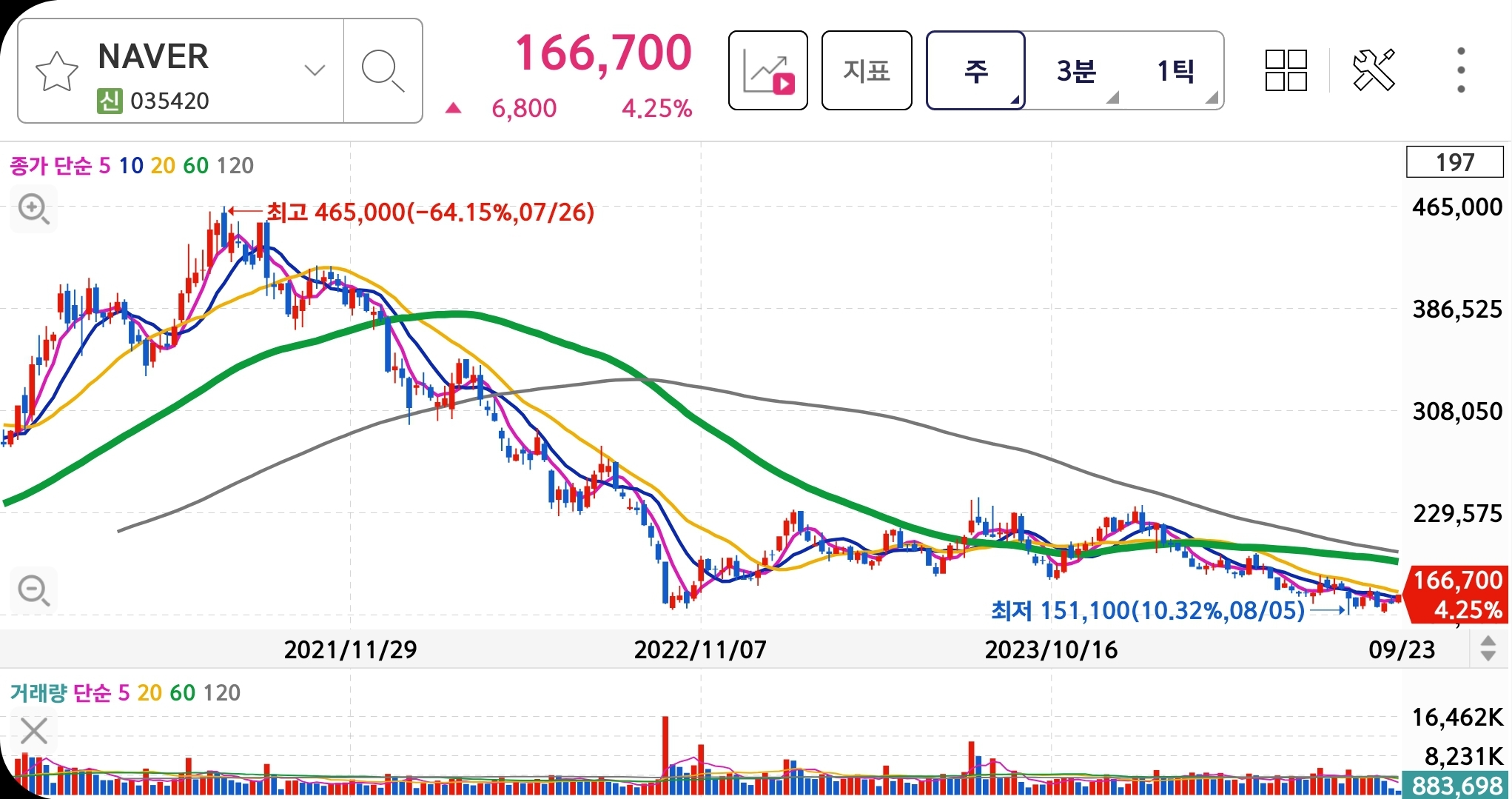The image size is (1512, 799).
Task: Click the 386,525 price axis label
Action: (1457, 309)
